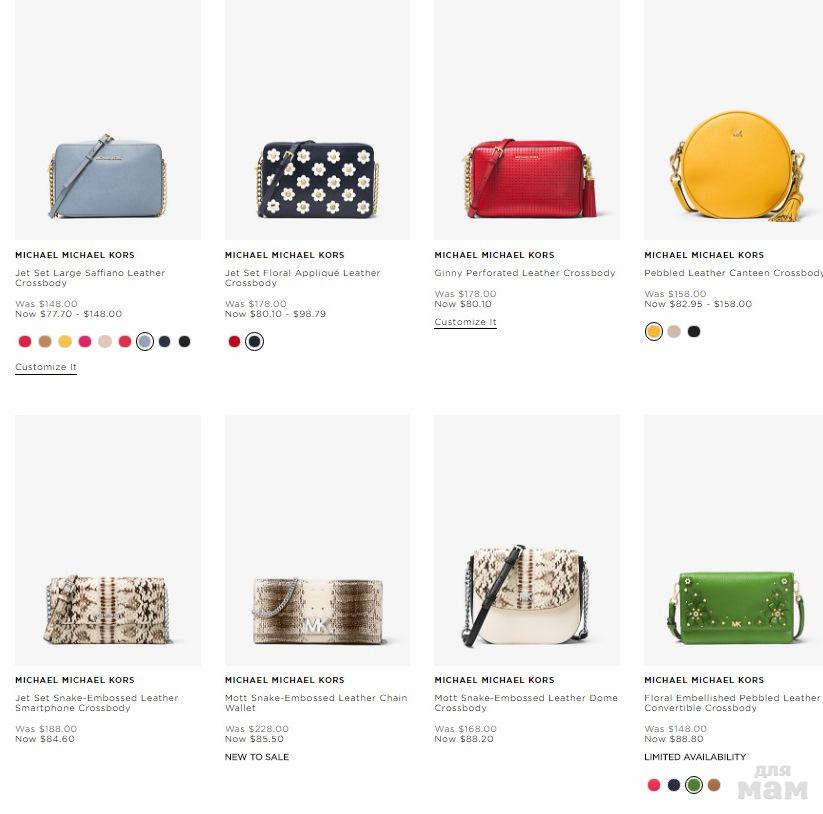Select the pink-red swatch under Floral Embellished Crossbody

pos(654,785)
